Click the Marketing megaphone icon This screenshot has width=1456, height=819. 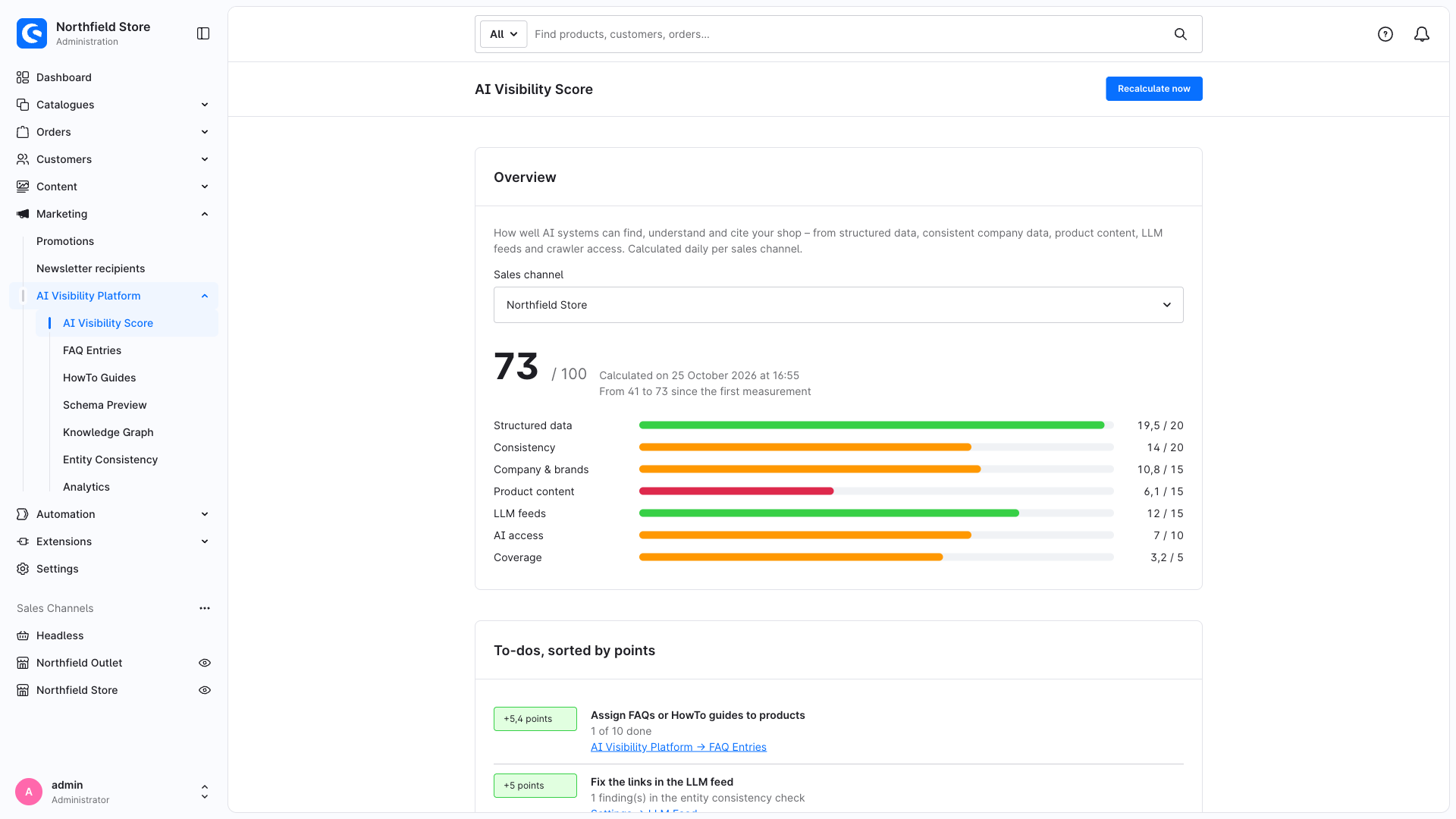(23, 214)
